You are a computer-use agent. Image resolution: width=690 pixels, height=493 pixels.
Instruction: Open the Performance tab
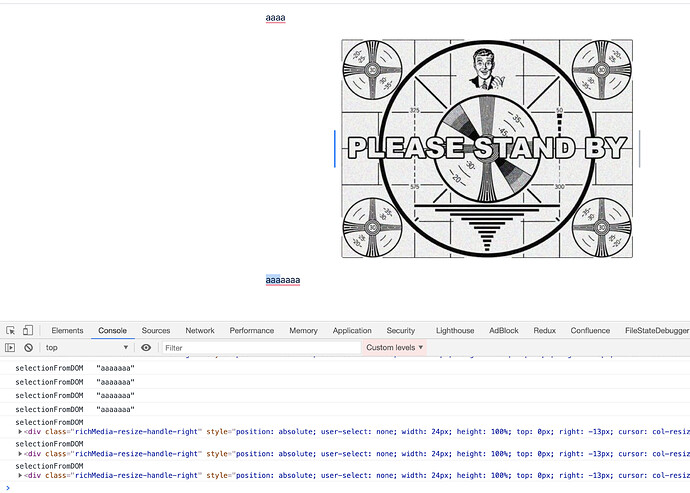252,331
